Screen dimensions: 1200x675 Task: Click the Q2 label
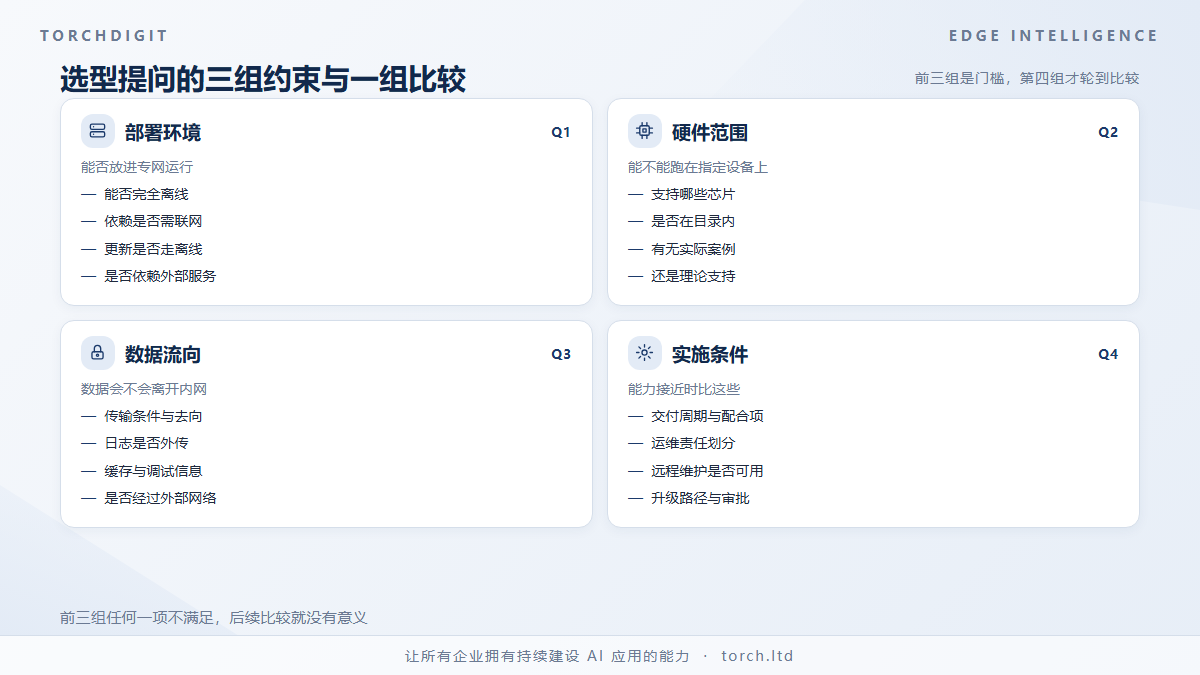click(x=1108, y=132)
